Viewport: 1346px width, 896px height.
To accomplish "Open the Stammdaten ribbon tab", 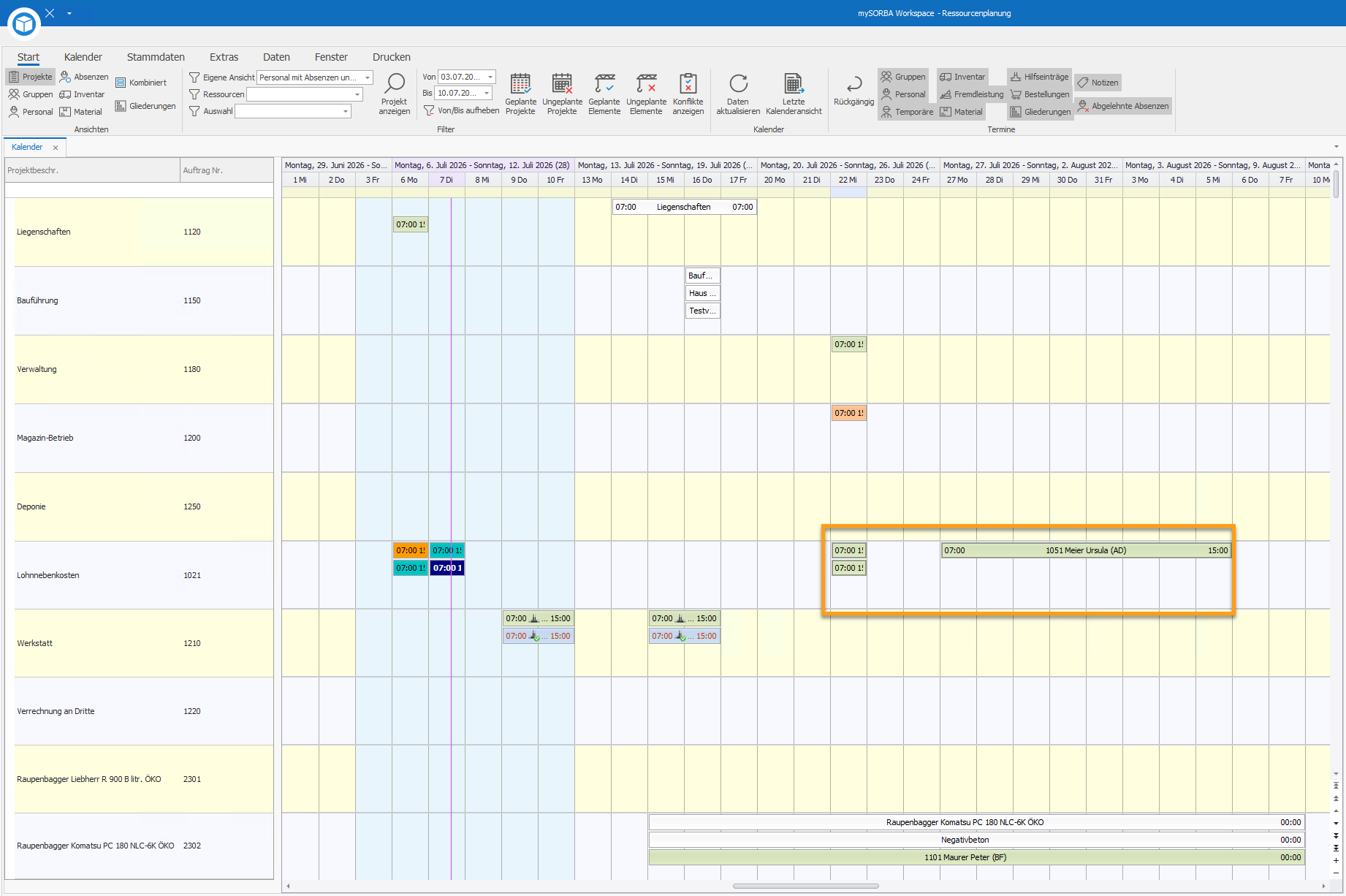I will (156, 57).
